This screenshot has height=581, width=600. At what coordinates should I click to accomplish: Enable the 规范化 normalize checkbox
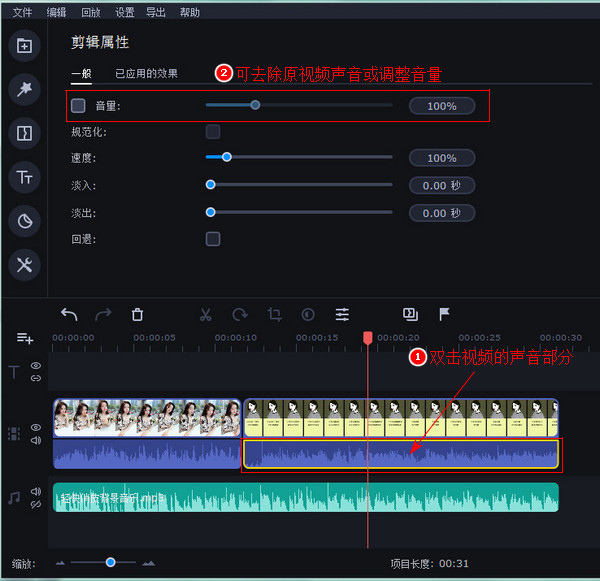(x=213, y=132)
